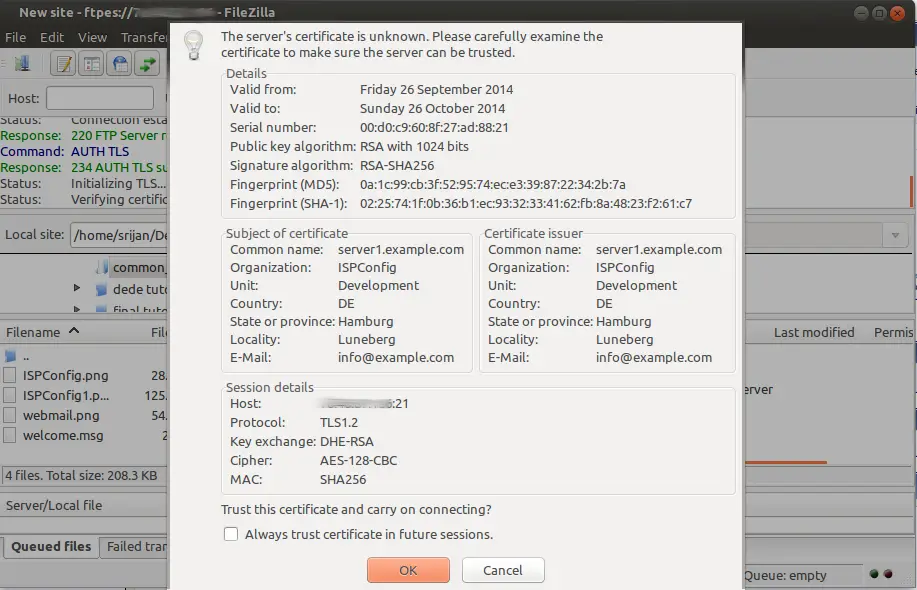This screenshot has height=590, width=917.
Task: Open the Transfer menu
Action: (x=144, y=37)
